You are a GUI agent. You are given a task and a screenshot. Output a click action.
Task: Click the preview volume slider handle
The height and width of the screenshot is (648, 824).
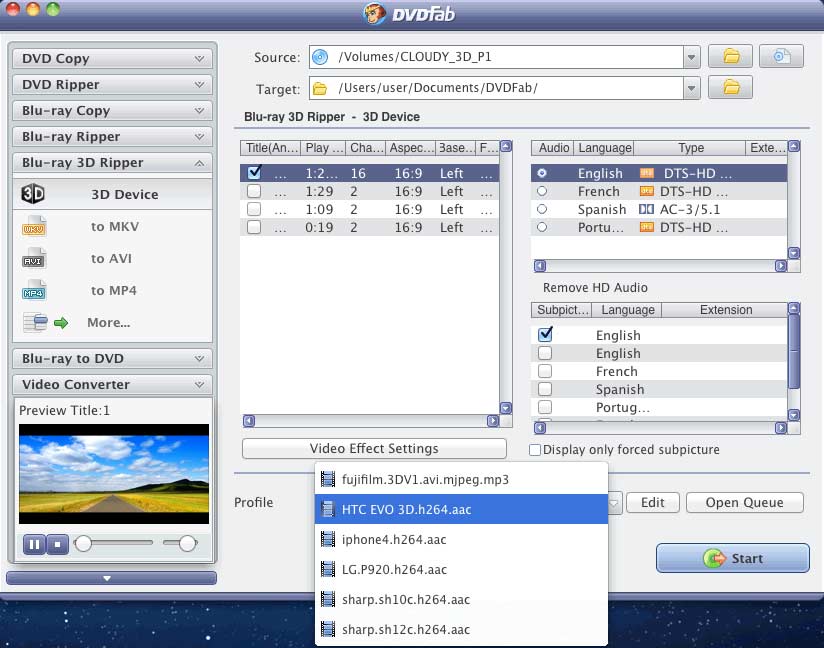pyautogui.click(x=188, y=543)
